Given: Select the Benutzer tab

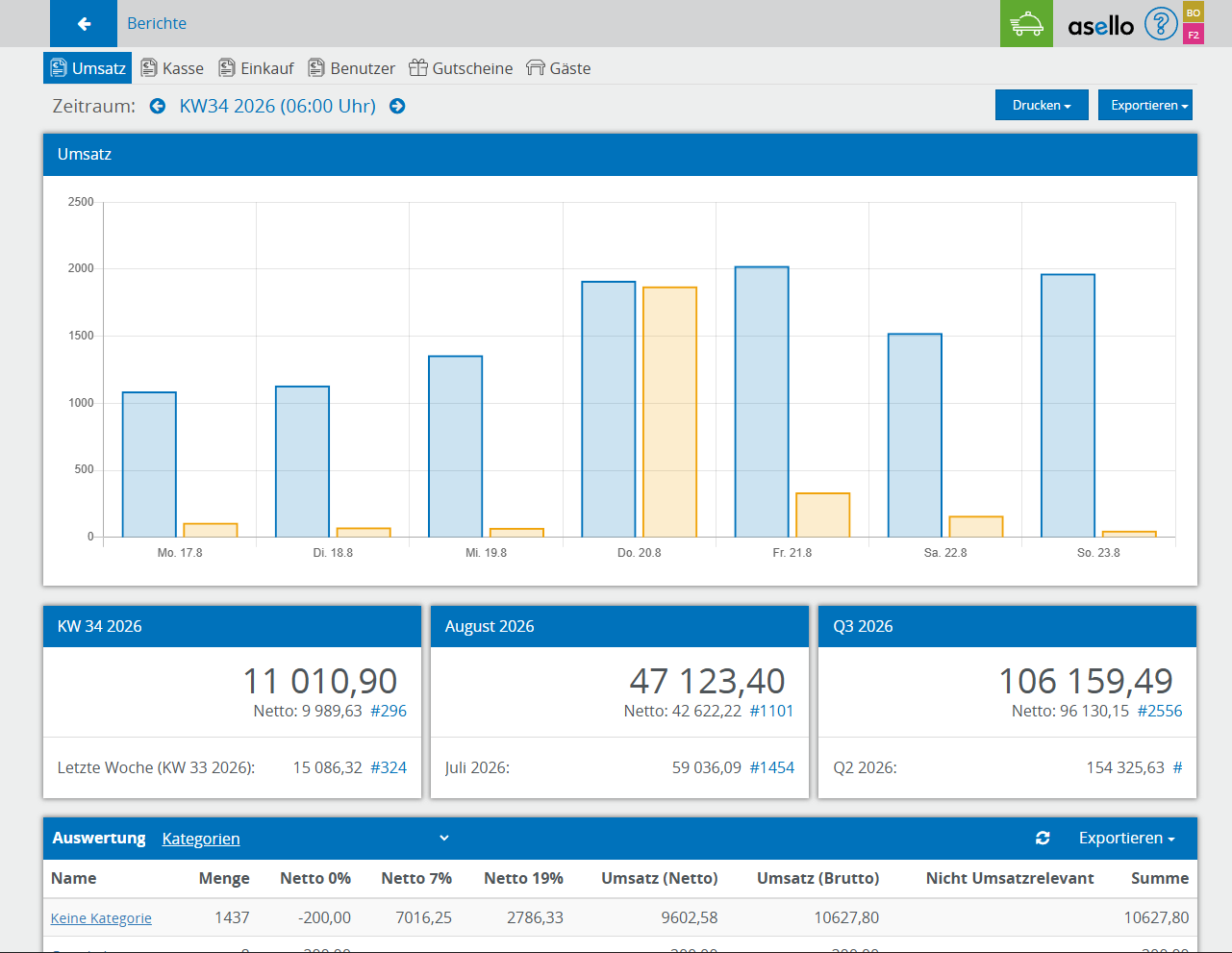Looking at the screenshot, I should click(351, 68).
